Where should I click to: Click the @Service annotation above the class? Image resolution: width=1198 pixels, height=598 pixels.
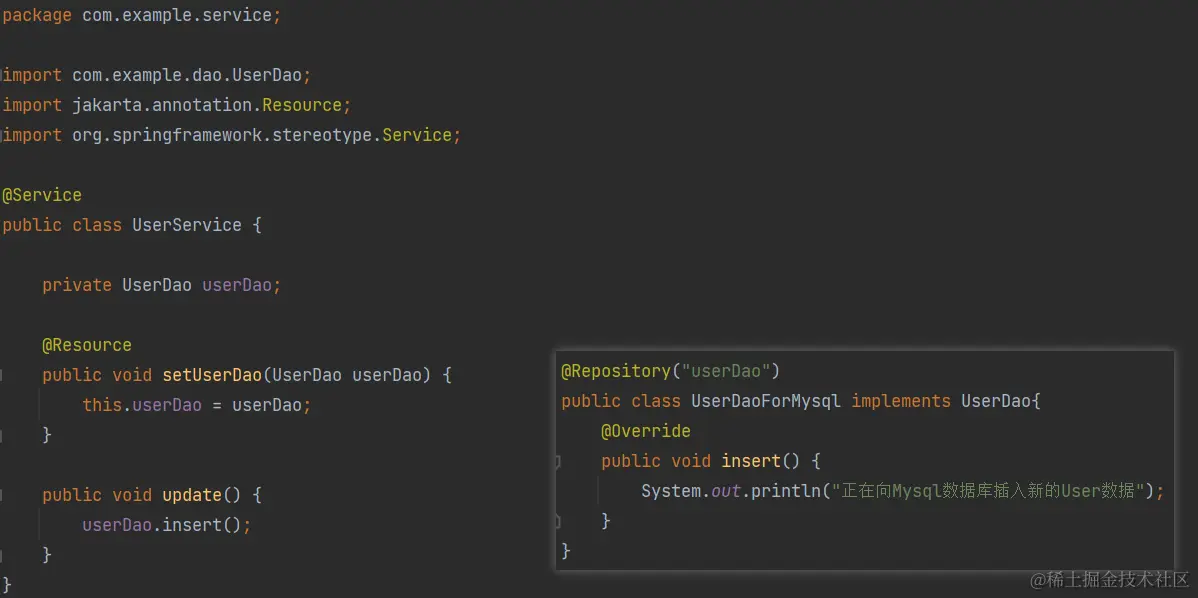pyautogui.click(x=42, y=195)
